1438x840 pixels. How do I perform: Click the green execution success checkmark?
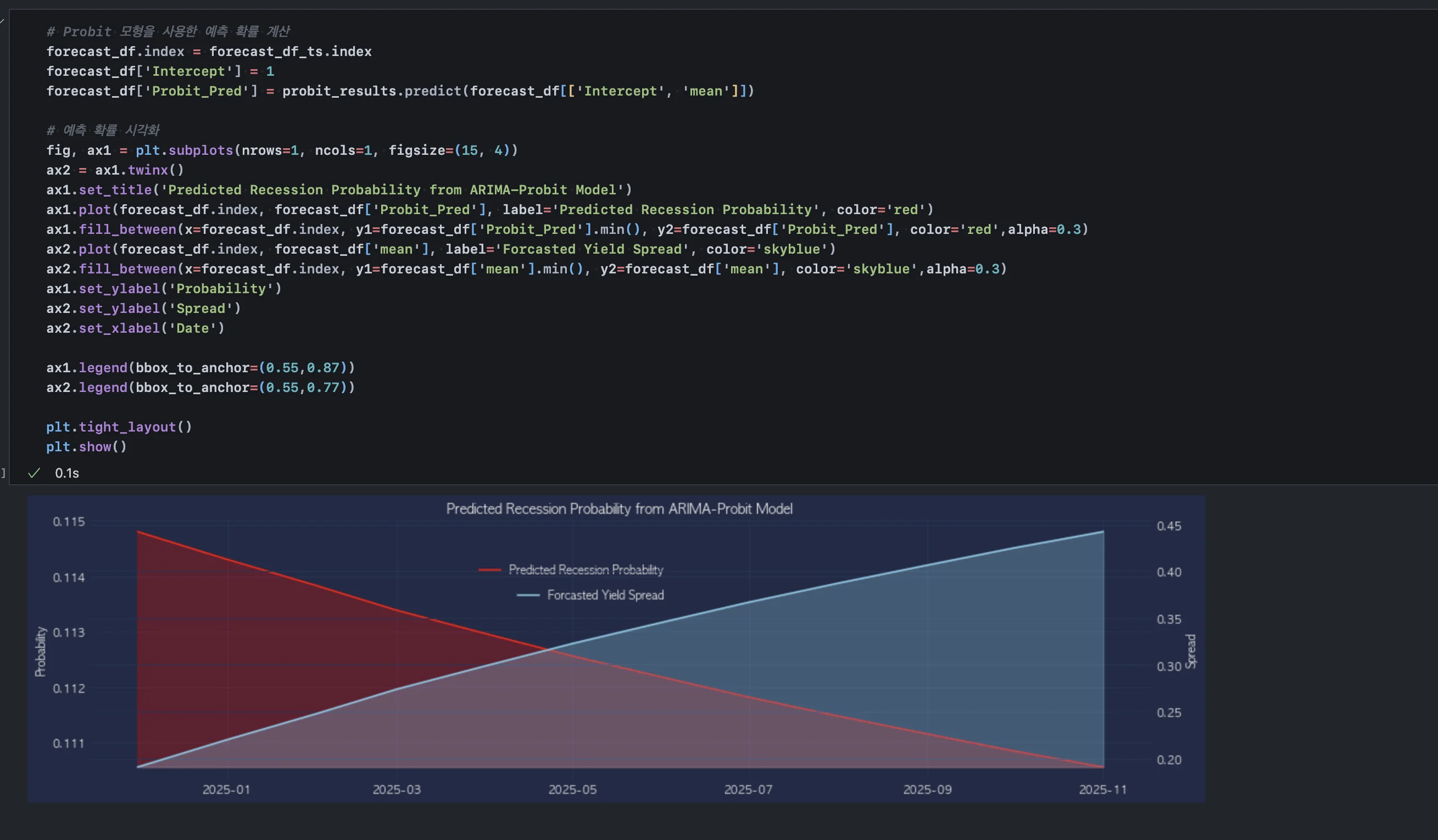pos(34,473)
